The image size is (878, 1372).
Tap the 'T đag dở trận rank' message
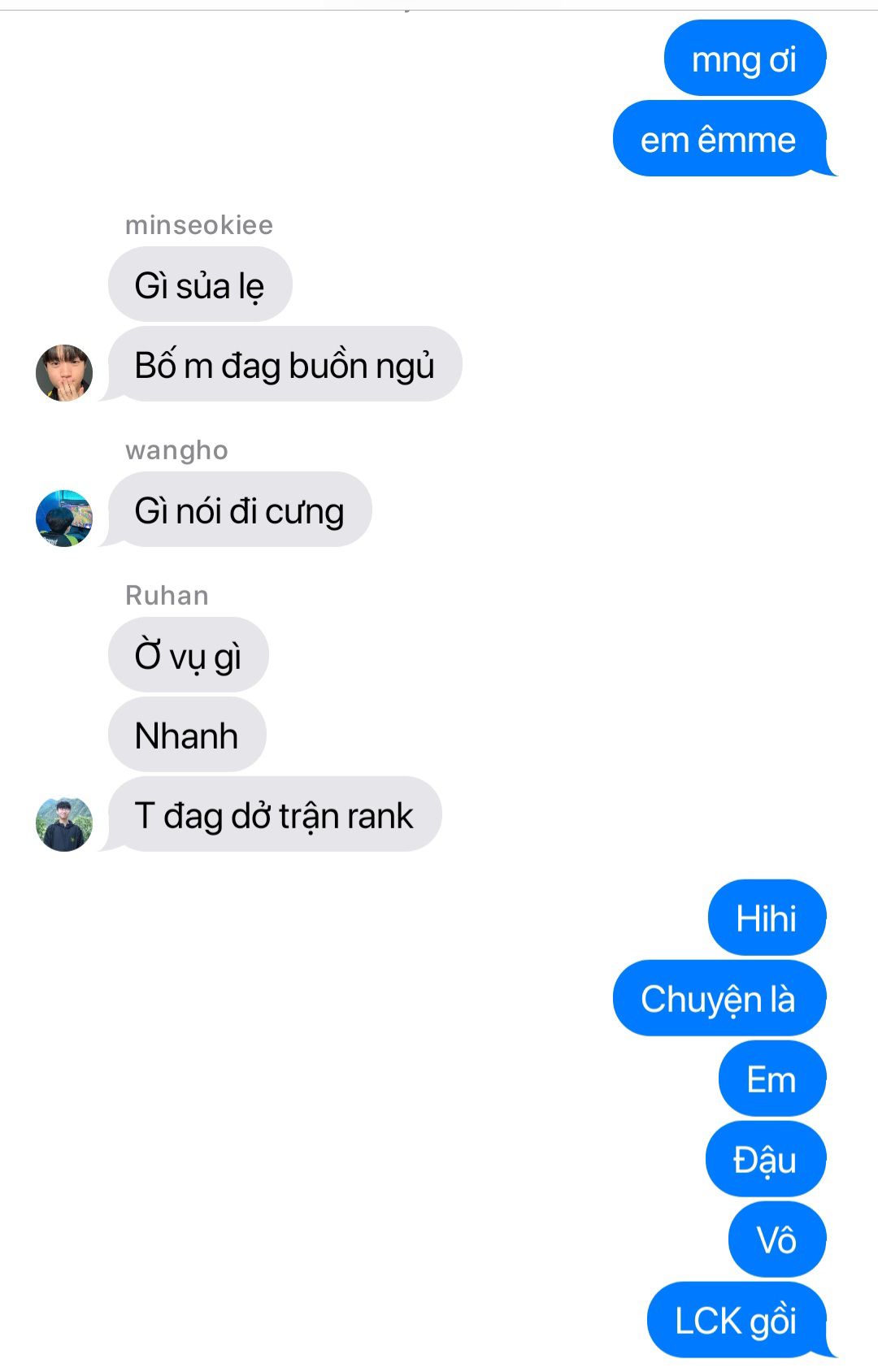click(270, 814)
